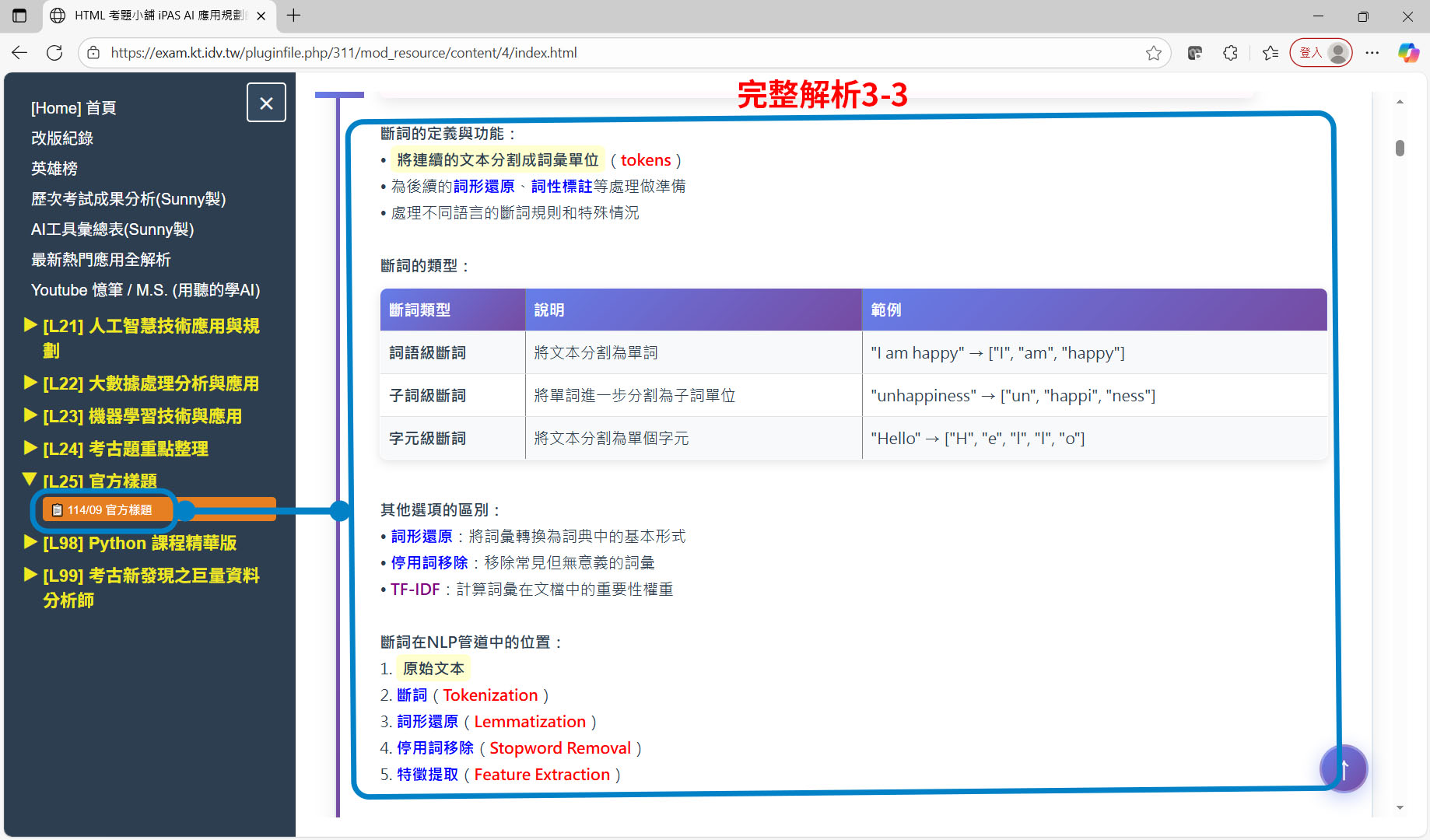1430x840 pixels.
Task: Click the scroll-to-top purple arrow button
Action: [x=1344, y=768]
